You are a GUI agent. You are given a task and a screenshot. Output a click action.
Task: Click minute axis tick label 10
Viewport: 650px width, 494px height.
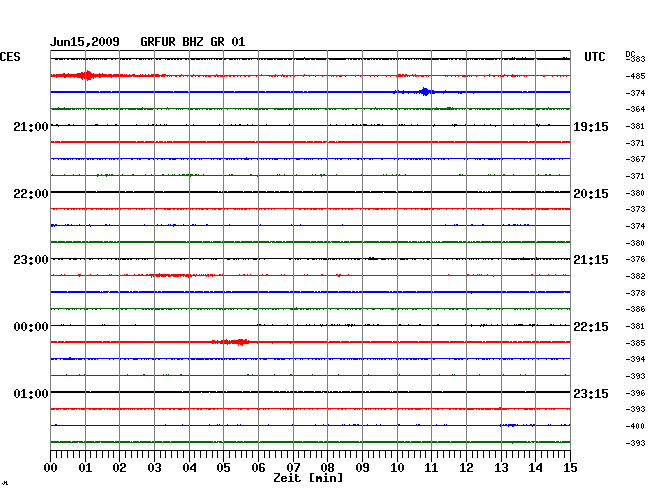point(397,468)
